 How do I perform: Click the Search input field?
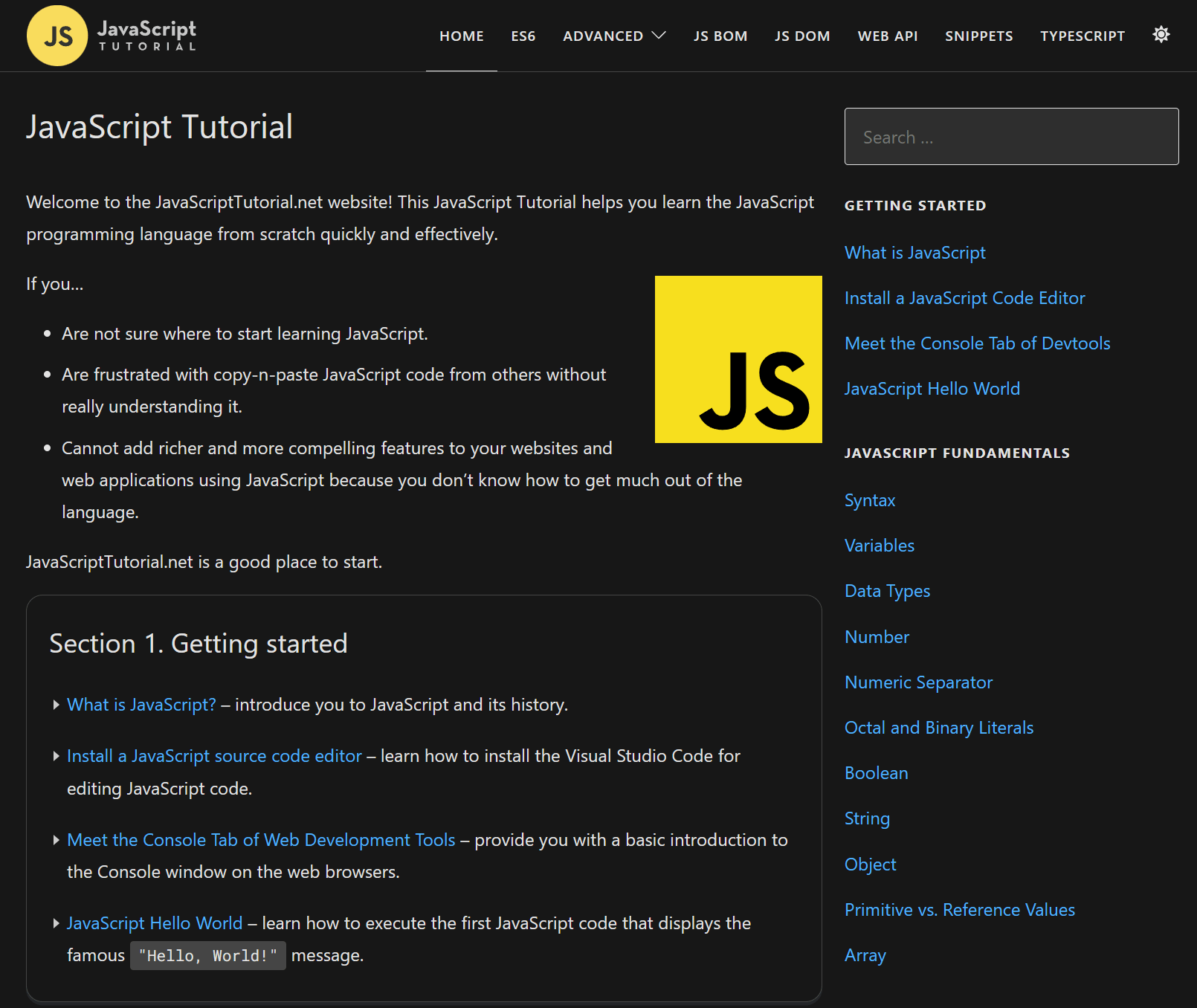[x=1011, y=137]
